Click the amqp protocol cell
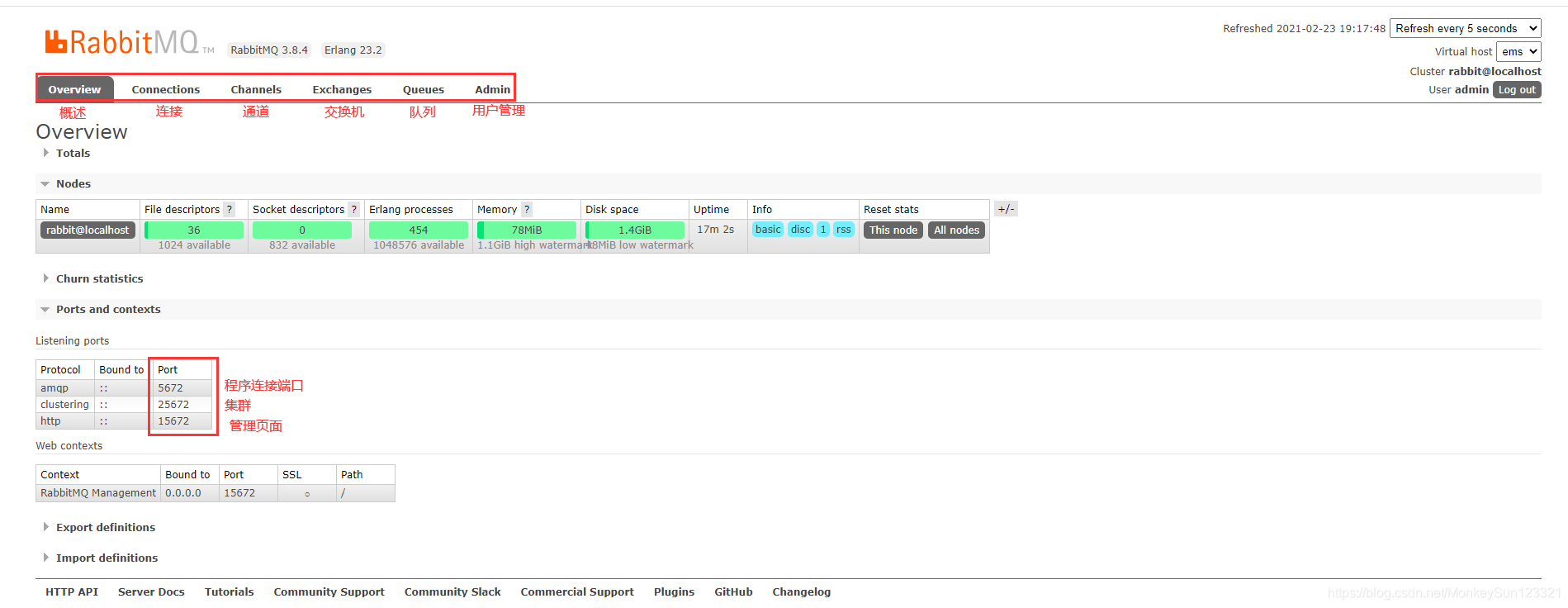1568x608 pixels. (65, 387)
